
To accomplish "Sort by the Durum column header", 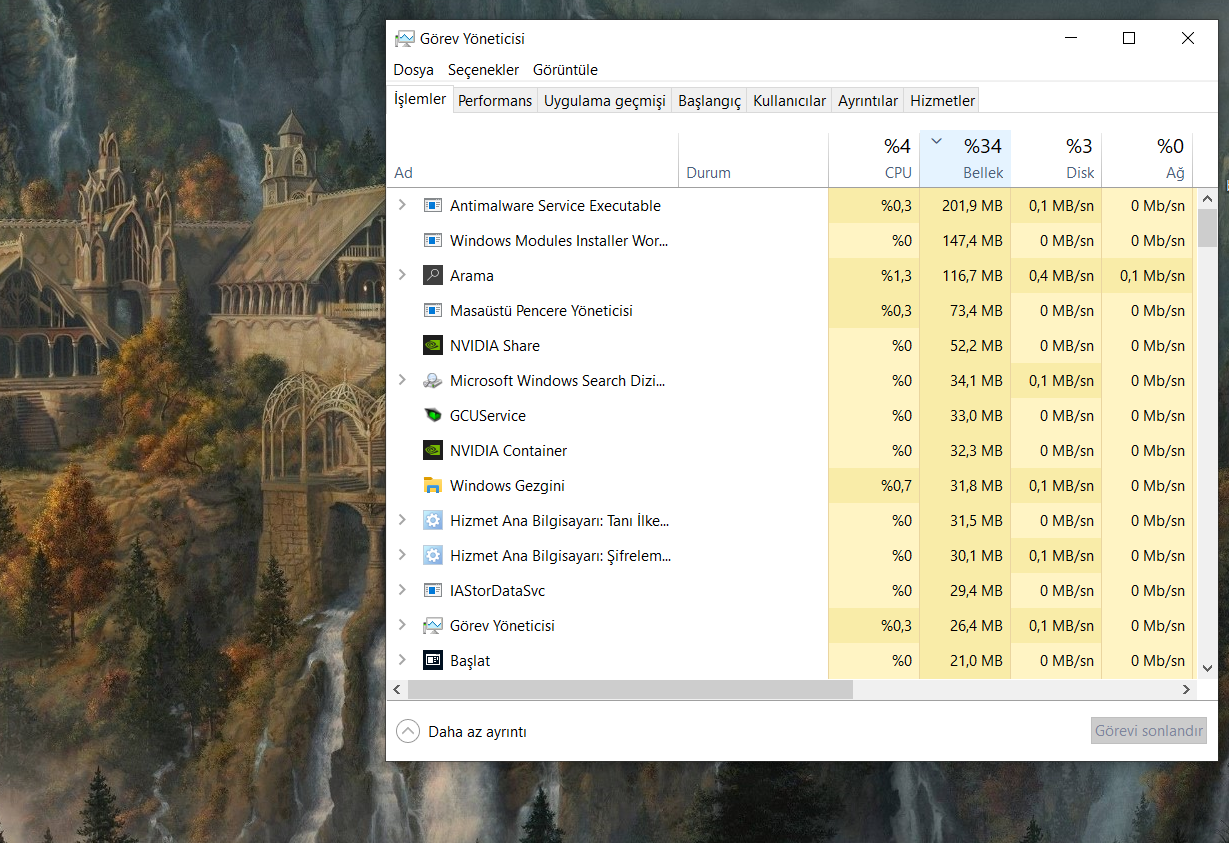I will 753,159.
